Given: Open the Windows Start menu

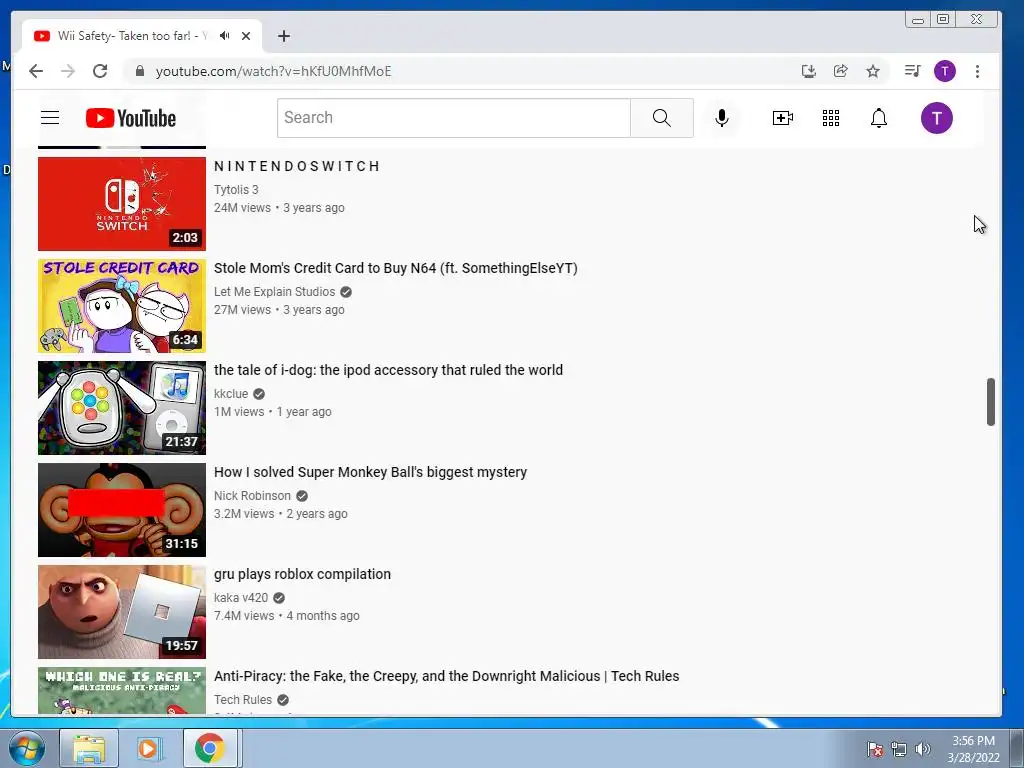Looking at the screenshot, I should click(x=27, y=748).
